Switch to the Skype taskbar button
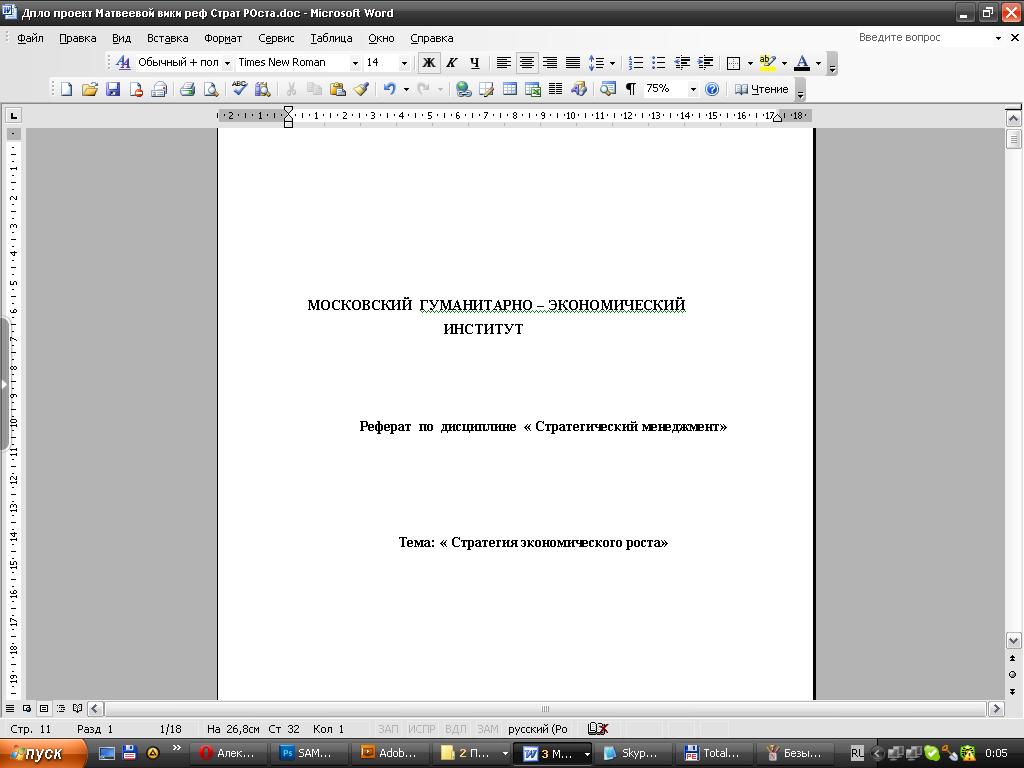 [631, 753]
